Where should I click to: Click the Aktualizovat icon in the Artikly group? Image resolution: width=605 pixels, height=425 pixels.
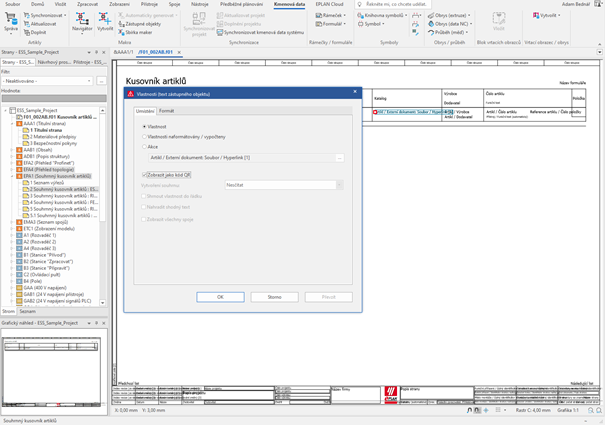[44, 24]
